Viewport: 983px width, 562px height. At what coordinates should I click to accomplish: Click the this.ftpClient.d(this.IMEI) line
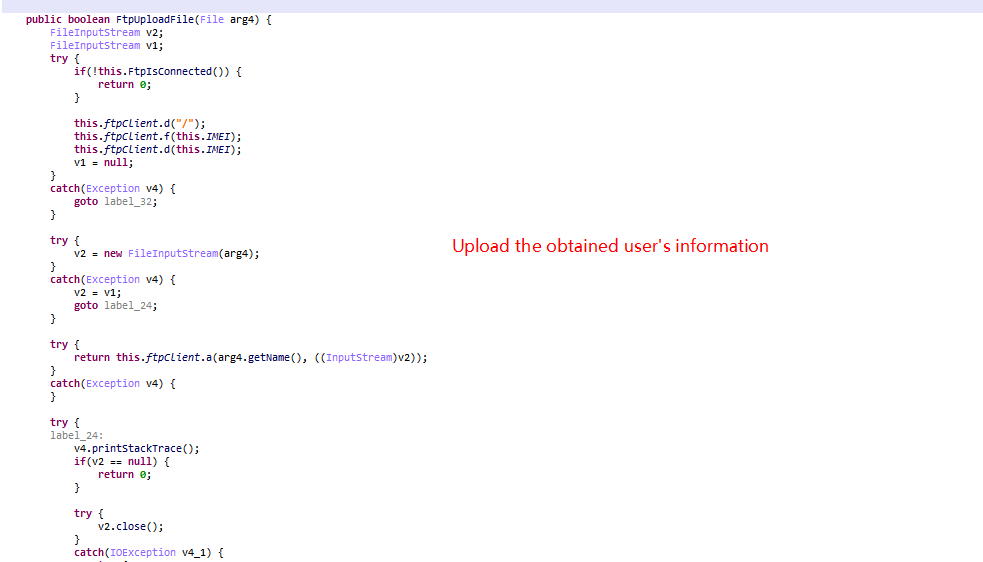157,150
